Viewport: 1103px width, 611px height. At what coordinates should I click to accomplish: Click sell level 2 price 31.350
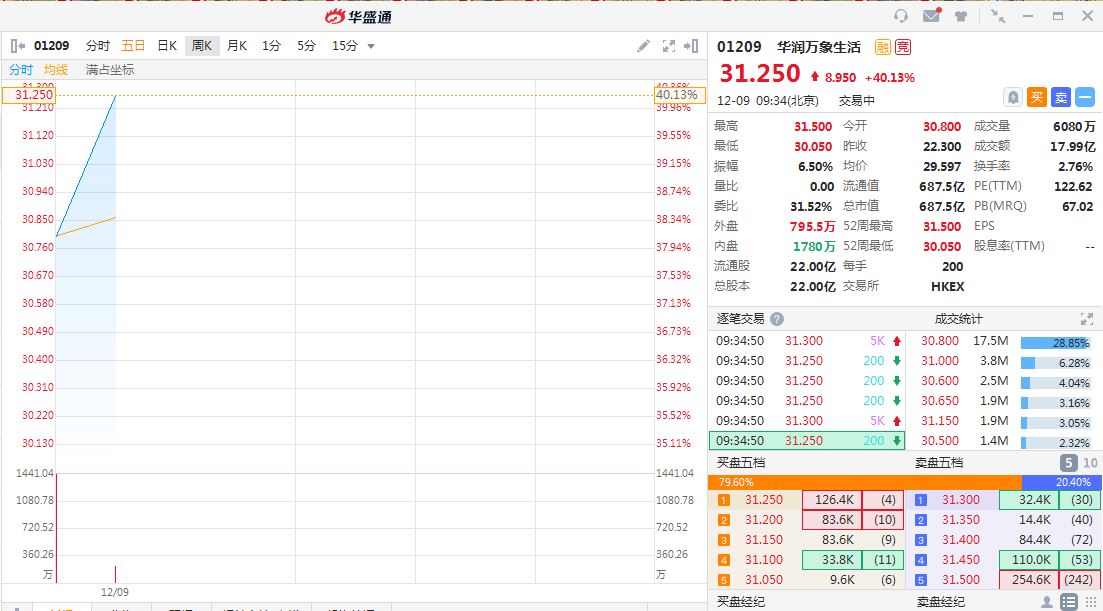(961, 520)
